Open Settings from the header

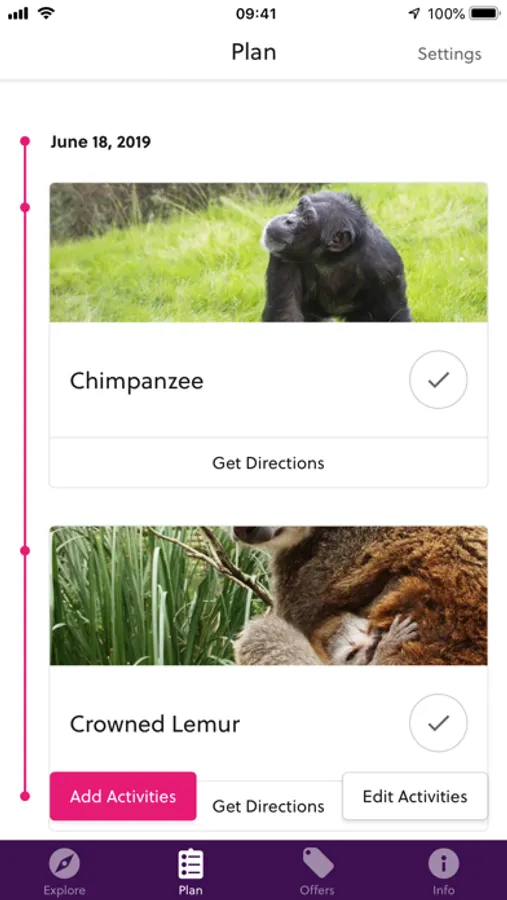click(x=450, y=54)
